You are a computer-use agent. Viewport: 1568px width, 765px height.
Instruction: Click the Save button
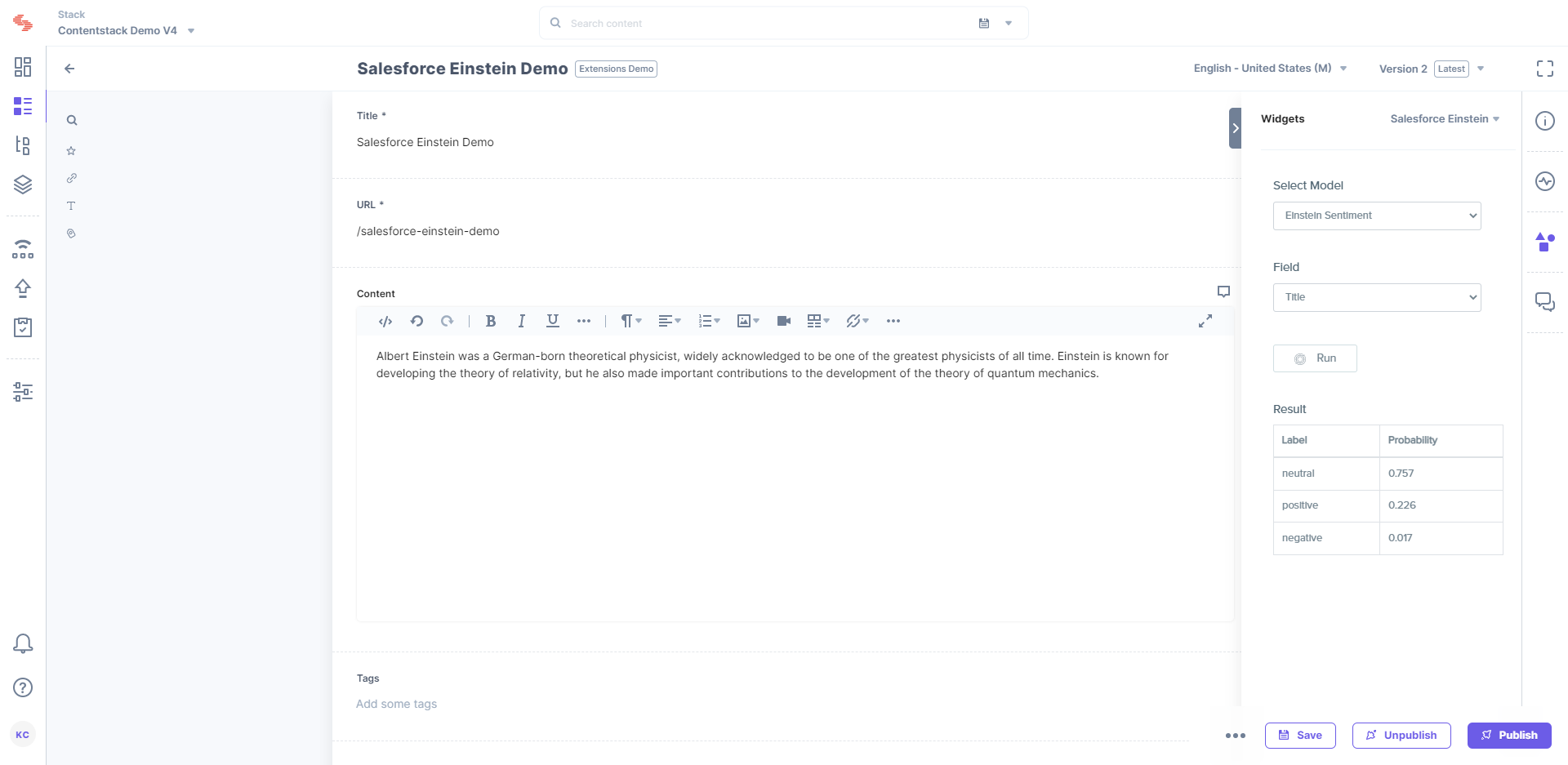pos(1300,736)
